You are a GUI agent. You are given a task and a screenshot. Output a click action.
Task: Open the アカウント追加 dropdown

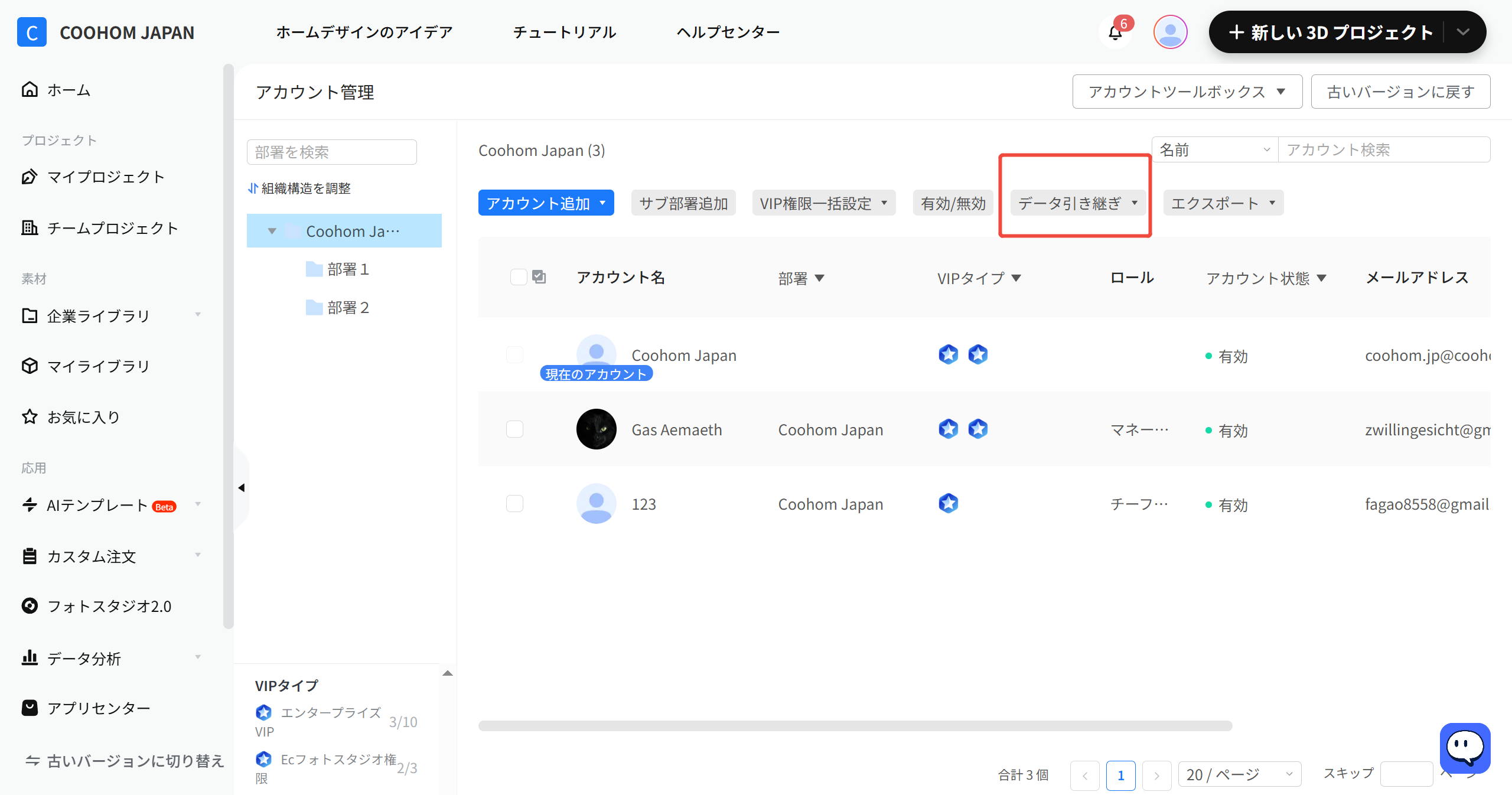[x=546, y=203]
